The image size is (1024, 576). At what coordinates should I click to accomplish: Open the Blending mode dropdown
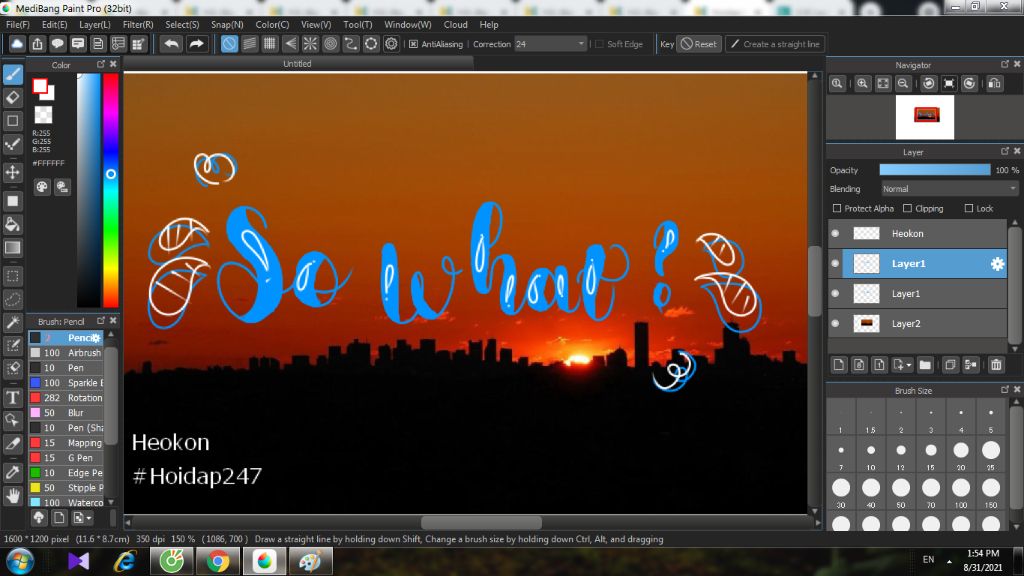tap(950, 189)
